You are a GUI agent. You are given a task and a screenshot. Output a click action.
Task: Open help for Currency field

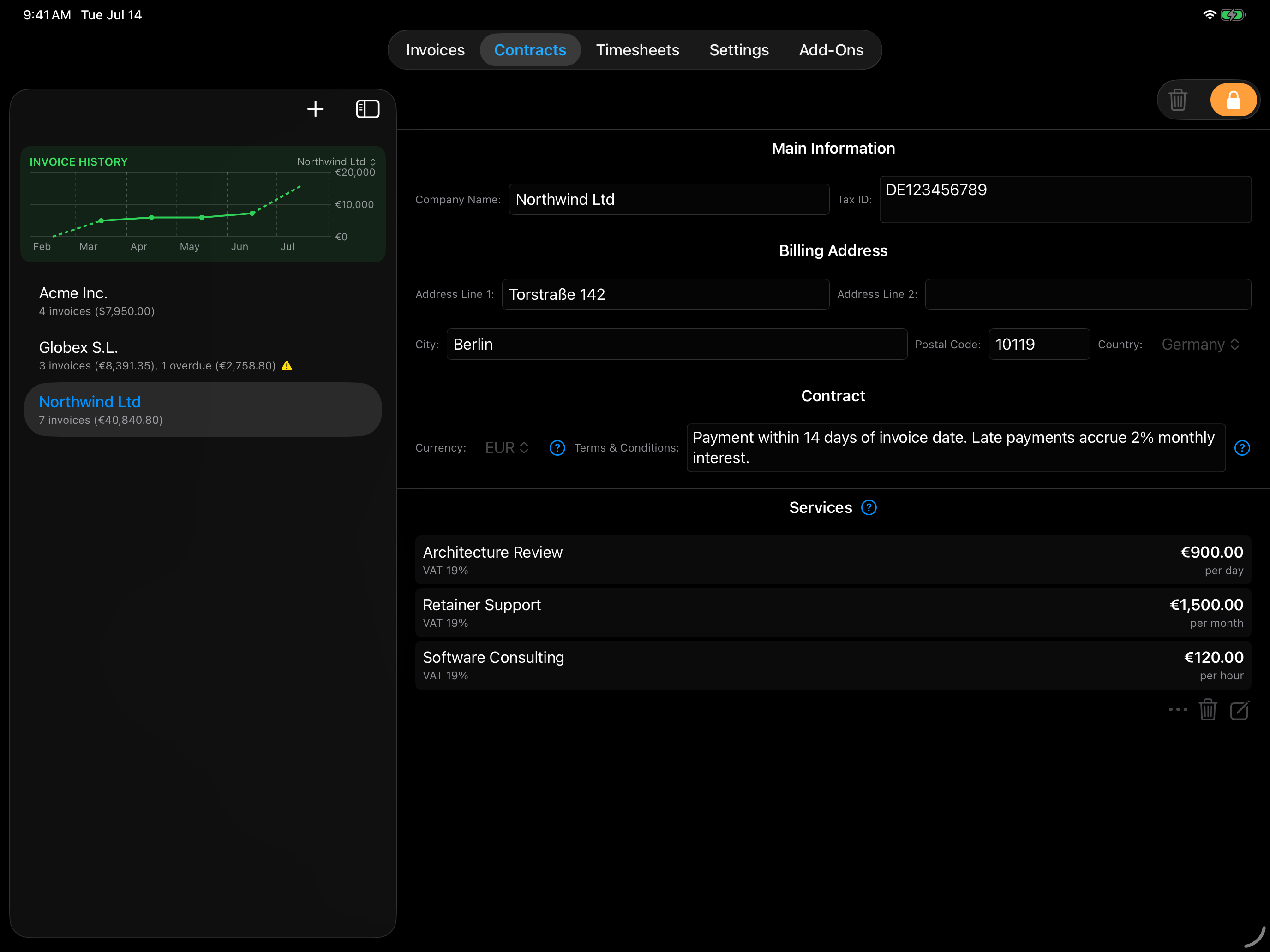(x=557, y=447)
